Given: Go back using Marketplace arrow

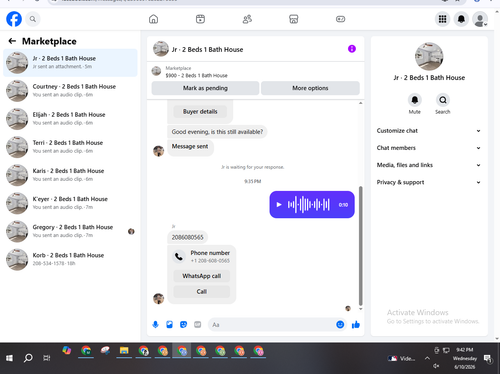Looking at the screenshot, I should point(12,41).
